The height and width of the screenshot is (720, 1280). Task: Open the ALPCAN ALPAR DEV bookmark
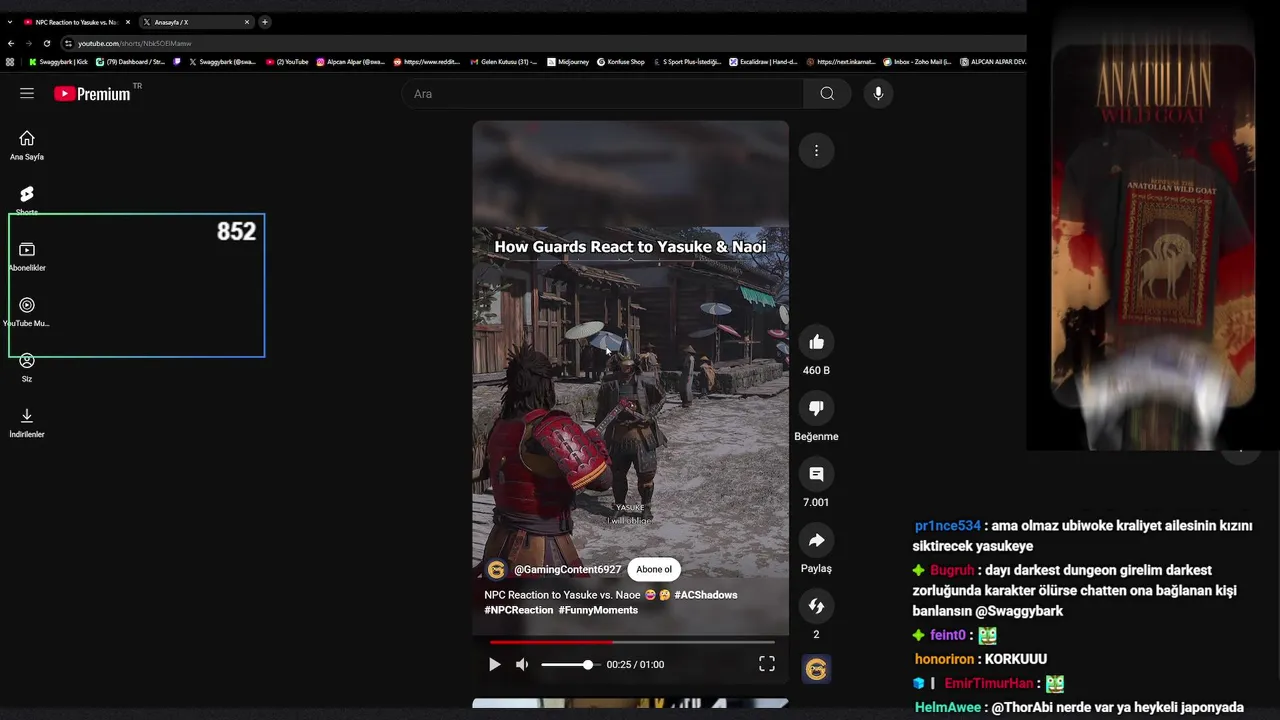pyautogui.click(x=993, y=62)
